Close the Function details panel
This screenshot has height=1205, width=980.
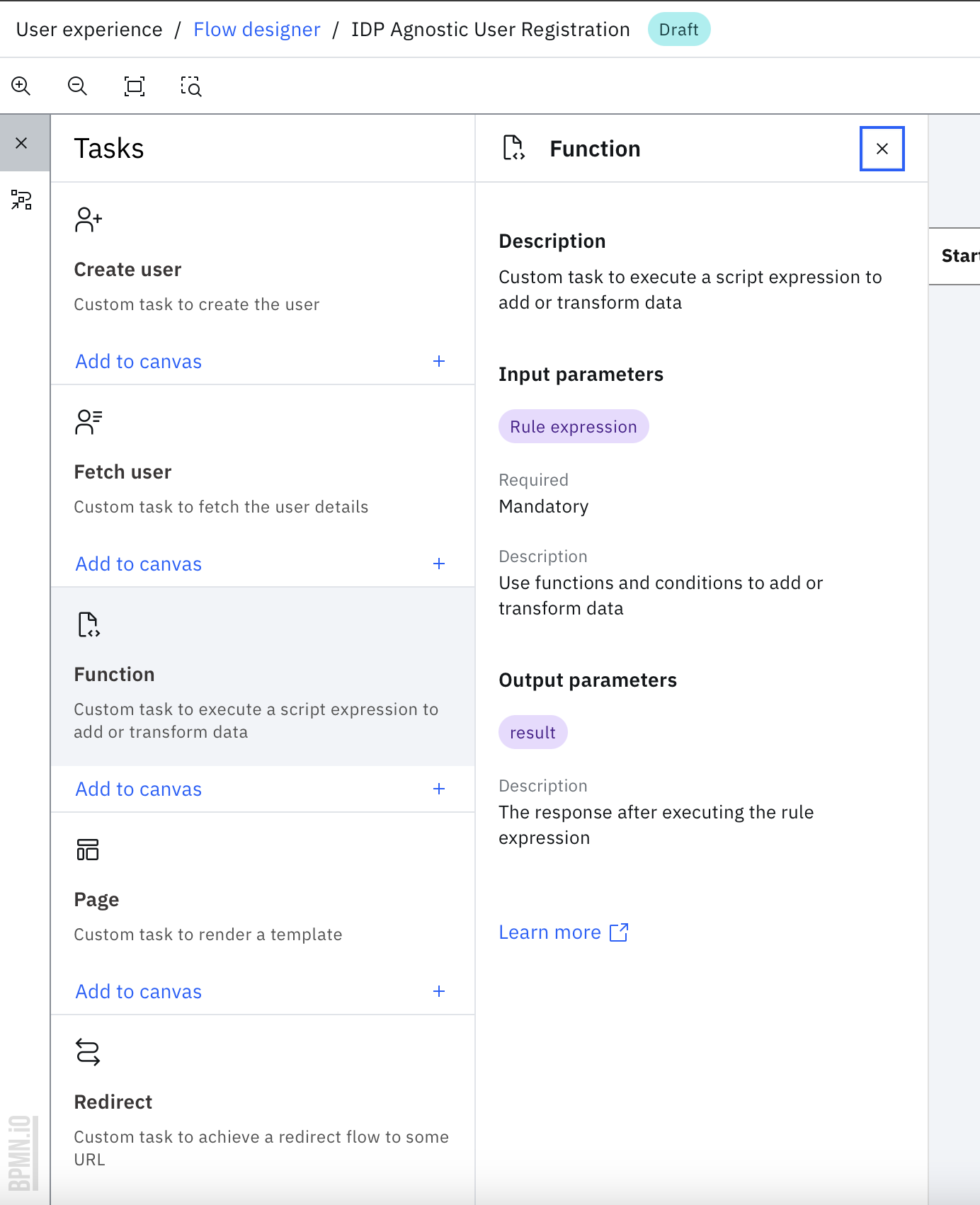[882, 149]
